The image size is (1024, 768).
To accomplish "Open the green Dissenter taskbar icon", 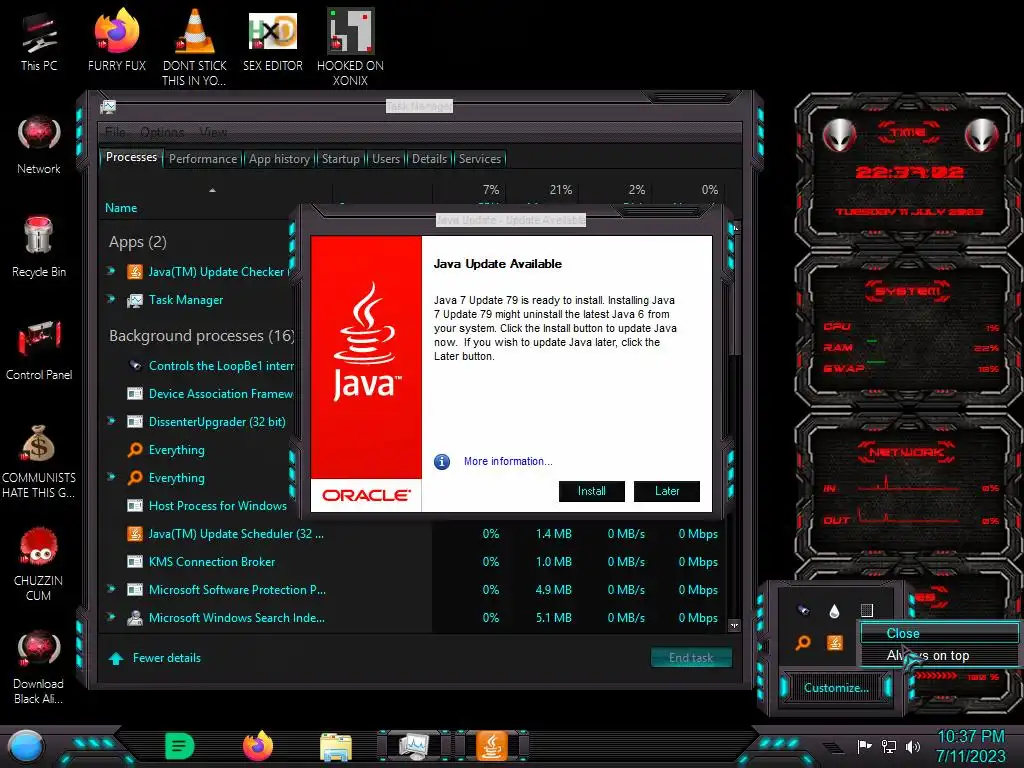I will [180, 746].
